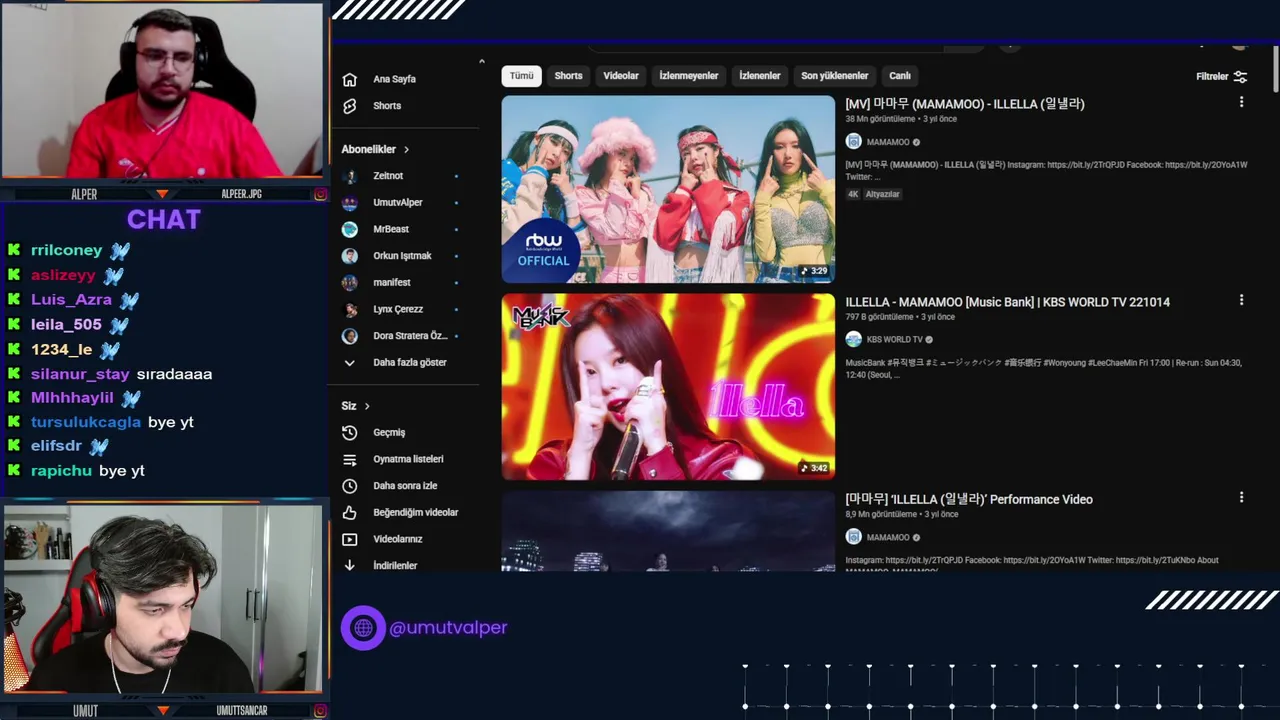Click the 4K badge
Viewport: 1280px width, 720px height.
click(853, 194)
